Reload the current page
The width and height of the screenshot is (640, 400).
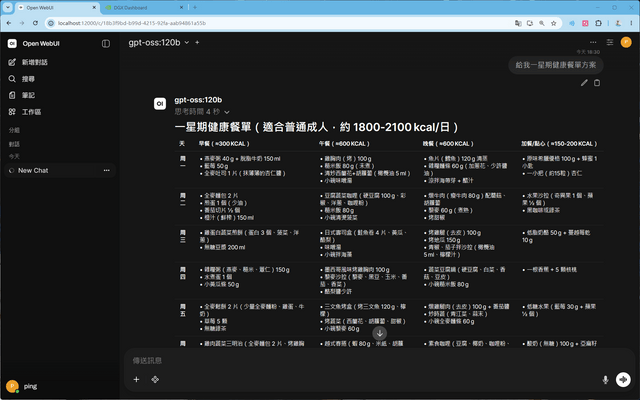(x=36, y=23)
